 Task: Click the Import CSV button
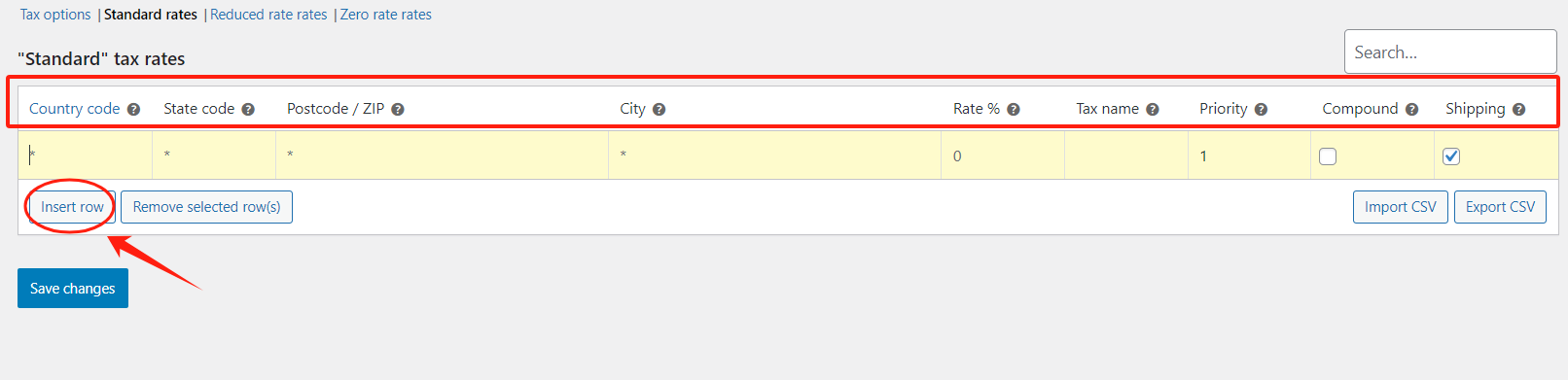1401,207
